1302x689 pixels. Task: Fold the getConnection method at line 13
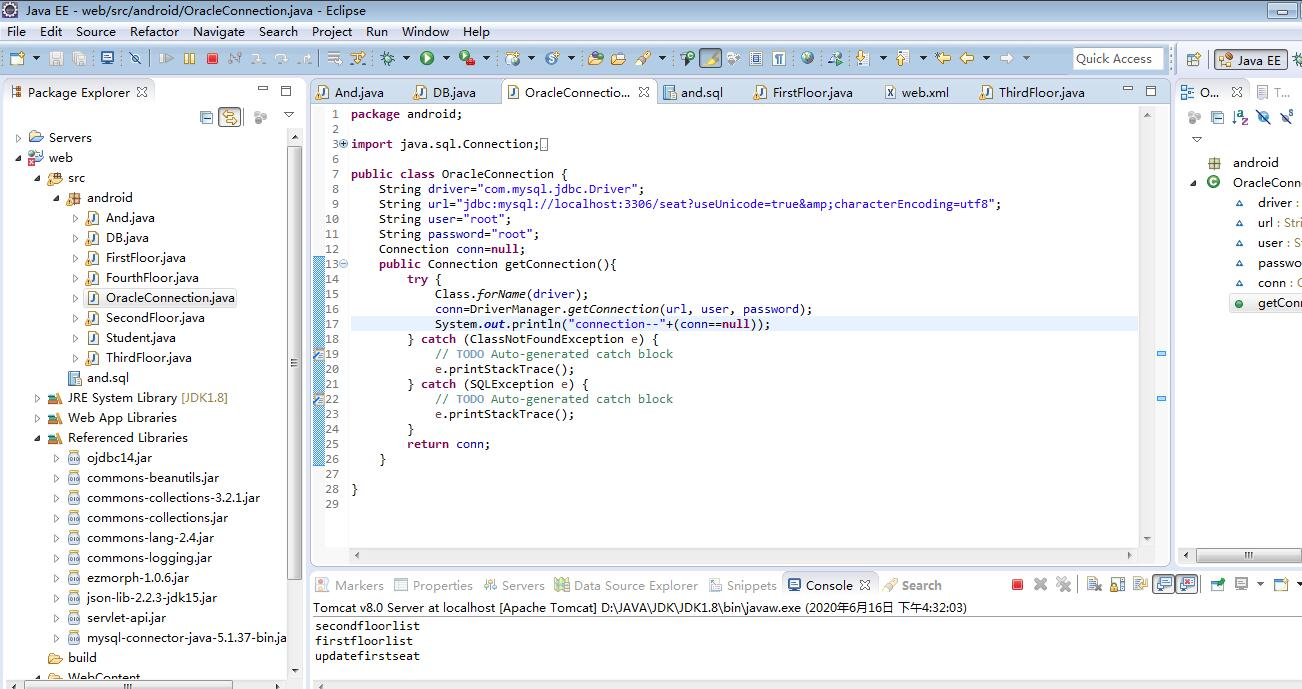pos(343,264)
